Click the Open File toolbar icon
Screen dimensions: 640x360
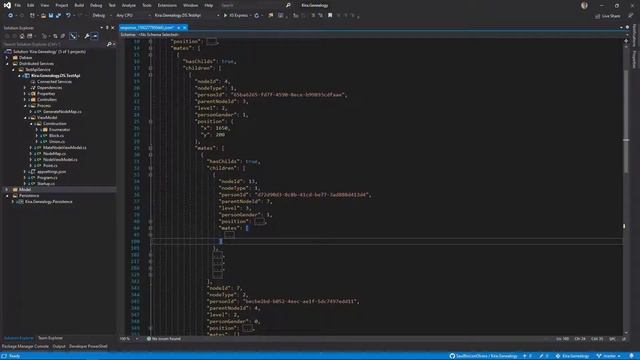43,16
